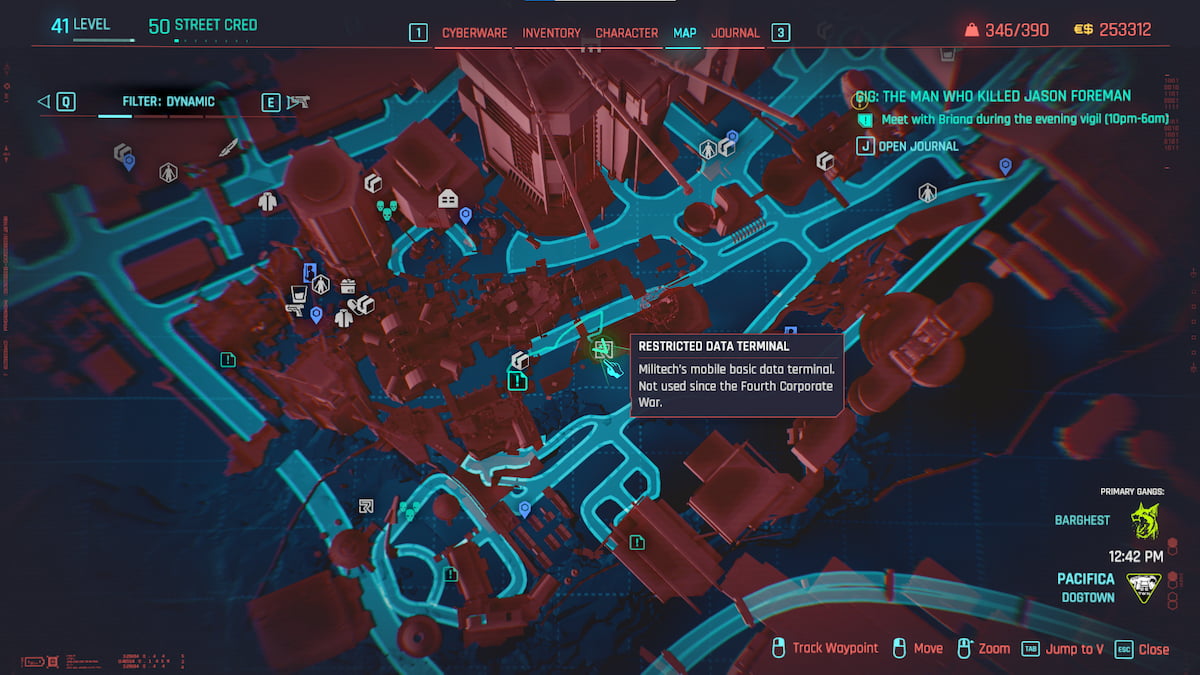Screen dimensions: 1200x675
Task: Select the apartment house icon on the map
Action: (448, 198)
